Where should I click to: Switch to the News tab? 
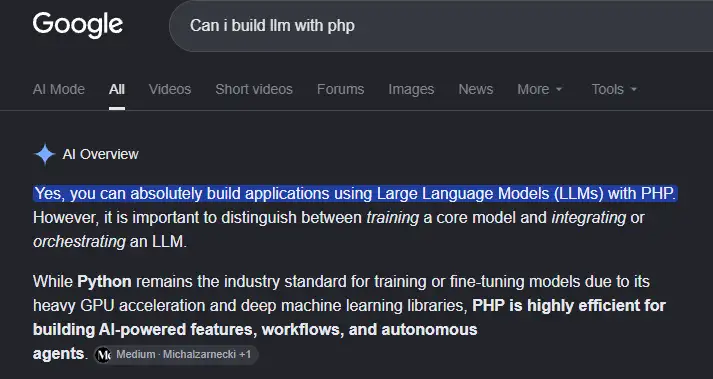click(476, 89)
